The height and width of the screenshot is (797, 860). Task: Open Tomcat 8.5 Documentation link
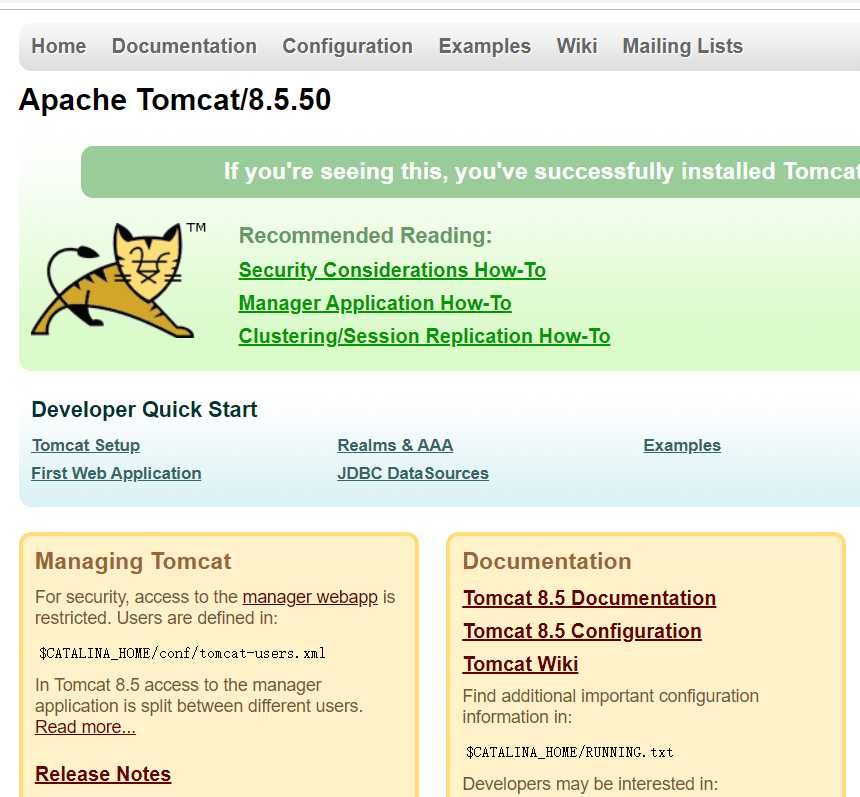590,598
